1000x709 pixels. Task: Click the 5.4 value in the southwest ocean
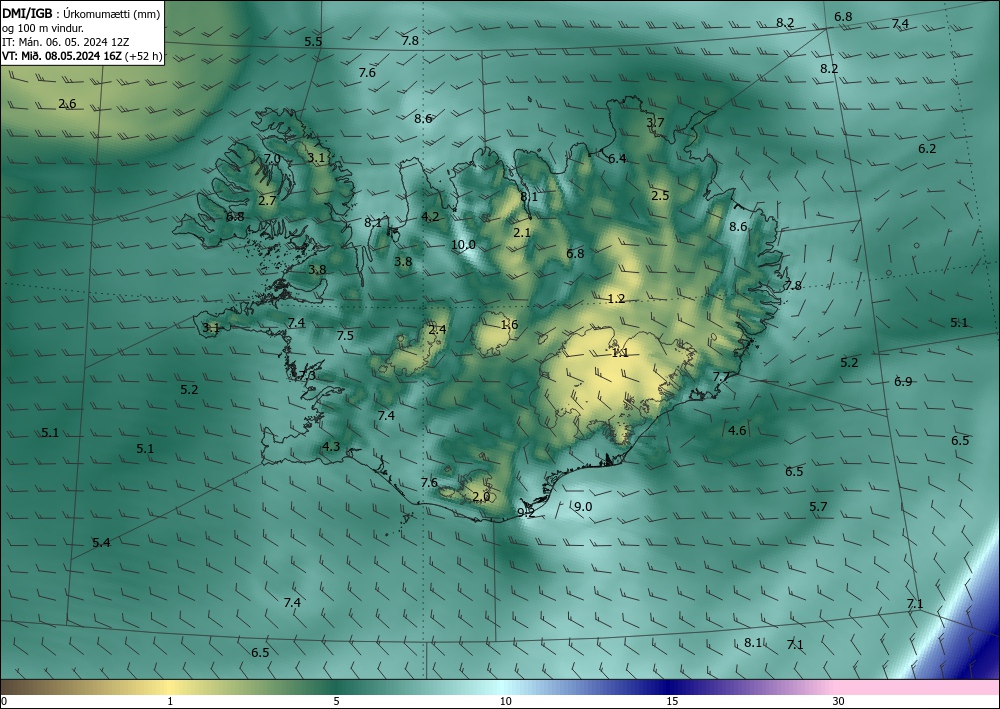pos(101,543)
